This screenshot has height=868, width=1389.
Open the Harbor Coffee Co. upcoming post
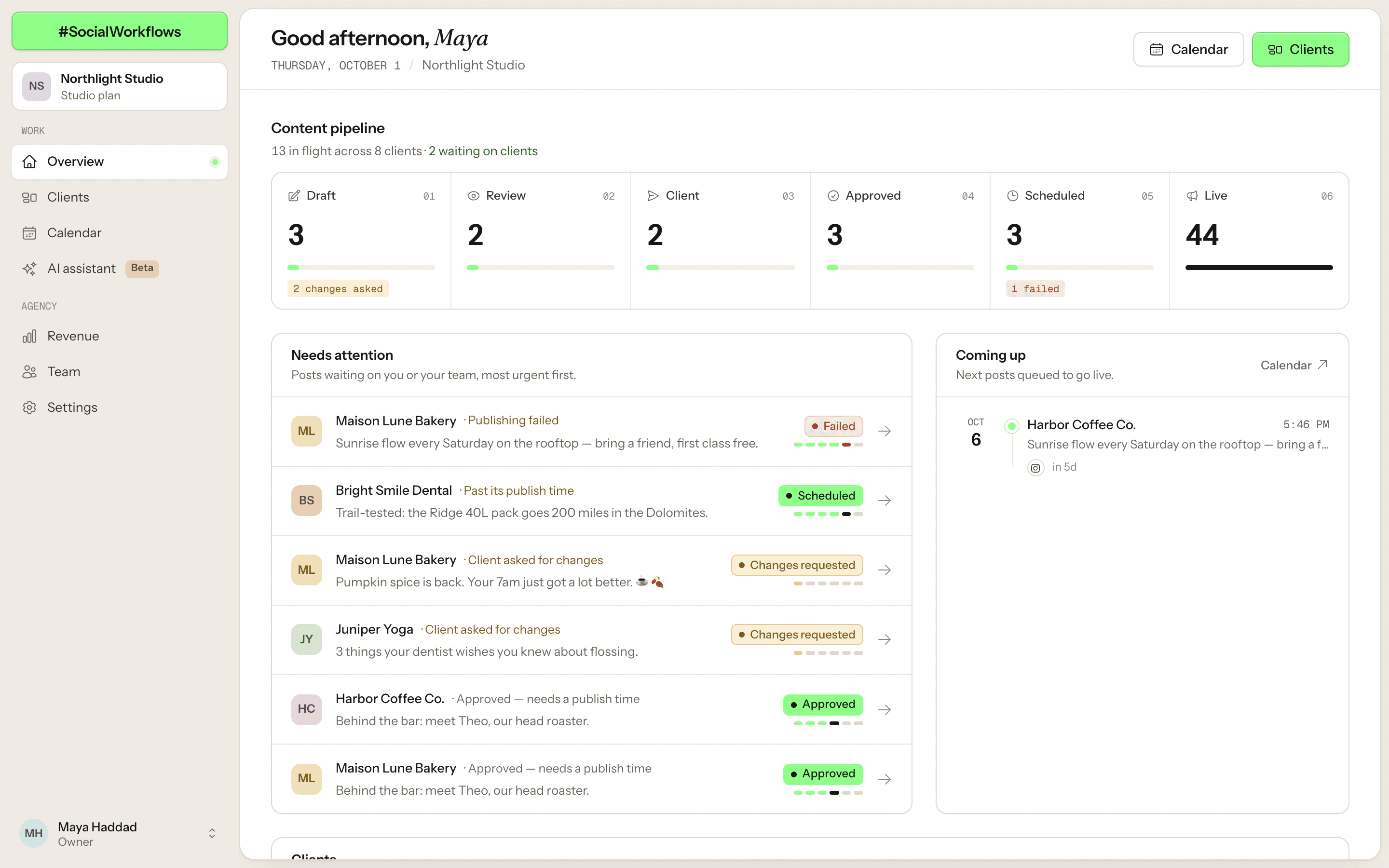1142,446
